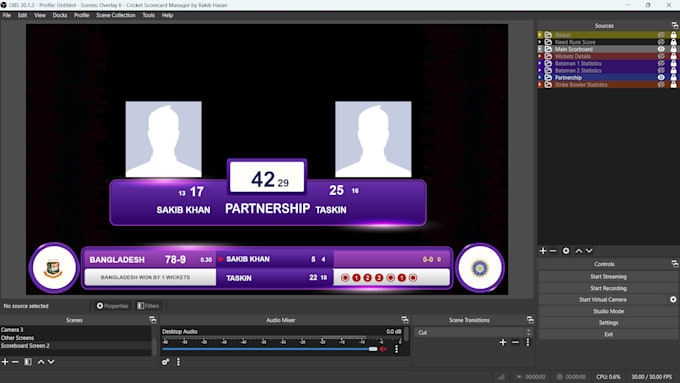Open advanced audio properties gears icon
Screen dimensions: 680x383
166,362
